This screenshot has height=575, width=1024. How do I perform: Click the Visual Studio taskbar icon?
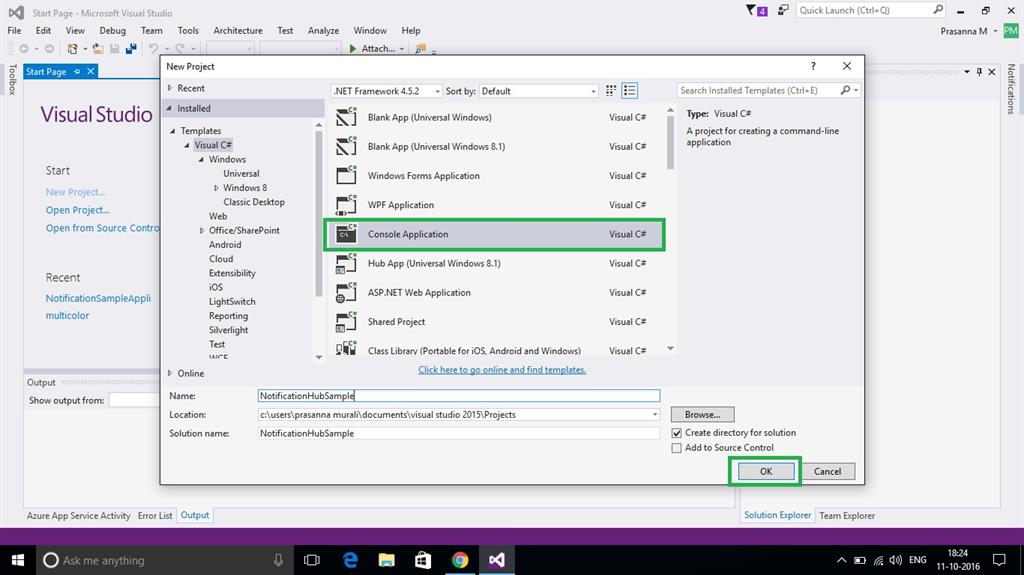click(x=496, y=560)
